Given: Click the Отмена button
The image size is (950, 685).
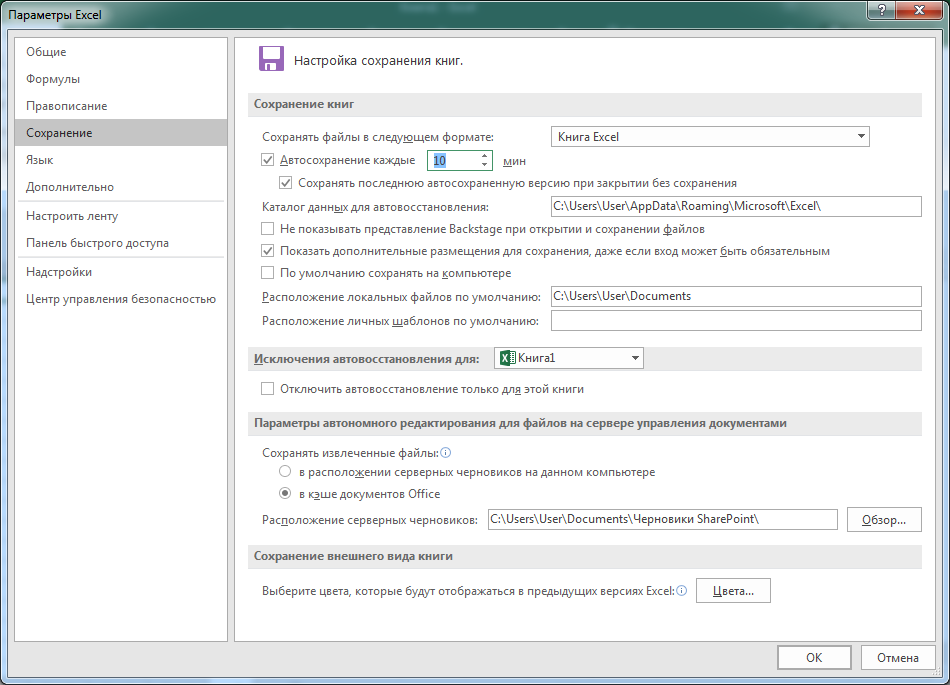Looking at the screenshot, I should pyautogui.click(x=897, y=658).
